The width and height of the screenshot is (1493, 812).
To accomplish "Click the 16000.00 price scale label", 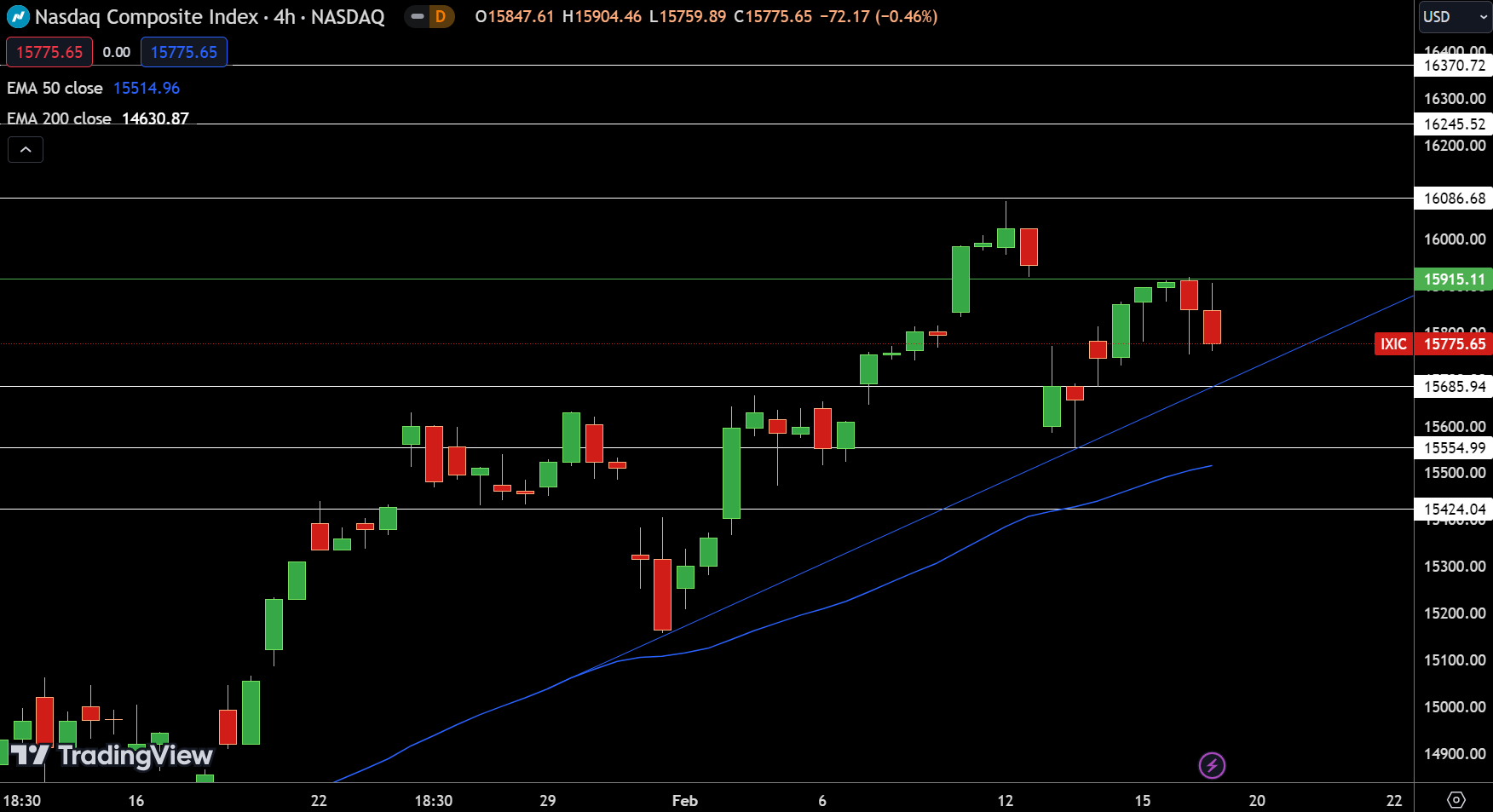I will click(1455, 239).
